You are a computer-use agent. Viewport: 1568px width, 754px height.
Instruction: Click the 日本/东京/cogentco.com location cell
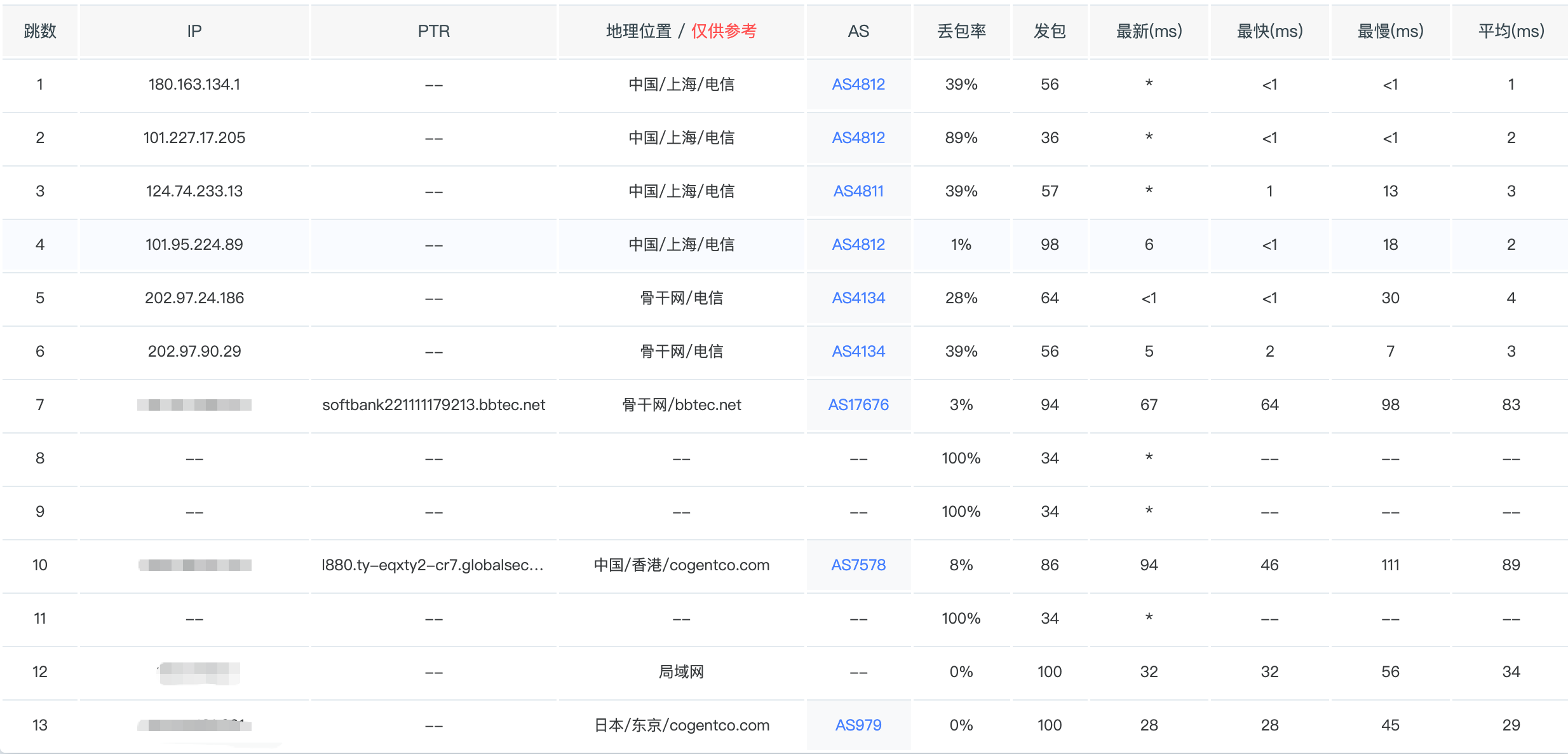pos(681,725)
